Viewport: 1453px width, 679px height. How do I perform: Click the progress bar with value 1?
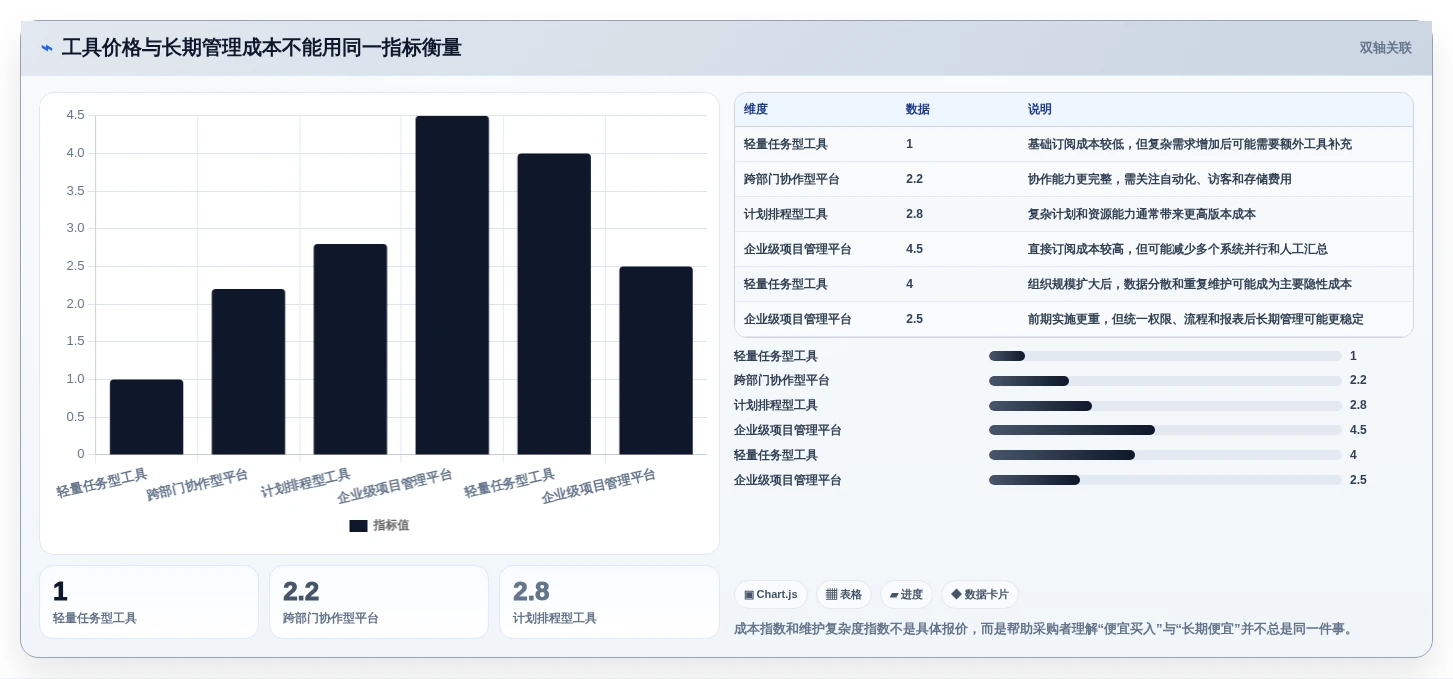point(1165,356)
